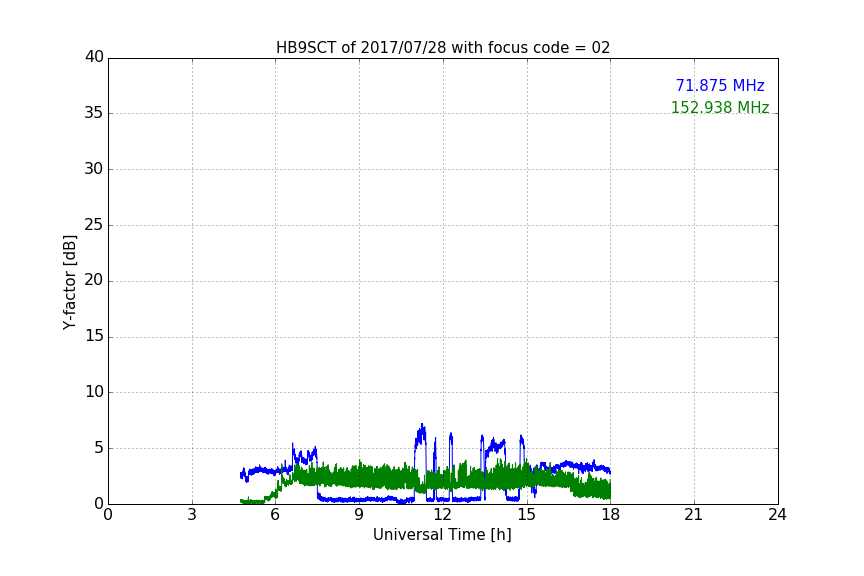Viewport: 864px width, 576px height.
Task: Select the blue '71.875 MHz' legend label
Action: pos(720,85)
